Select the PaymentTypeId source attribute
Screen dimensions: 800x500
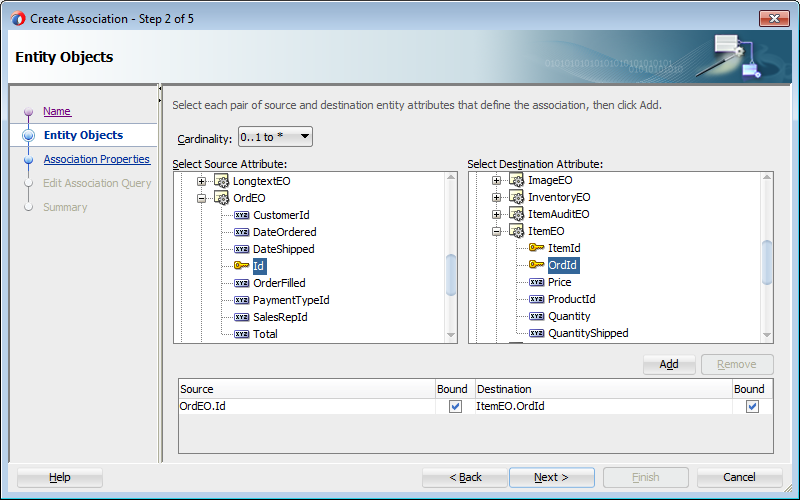pos(291,300)
